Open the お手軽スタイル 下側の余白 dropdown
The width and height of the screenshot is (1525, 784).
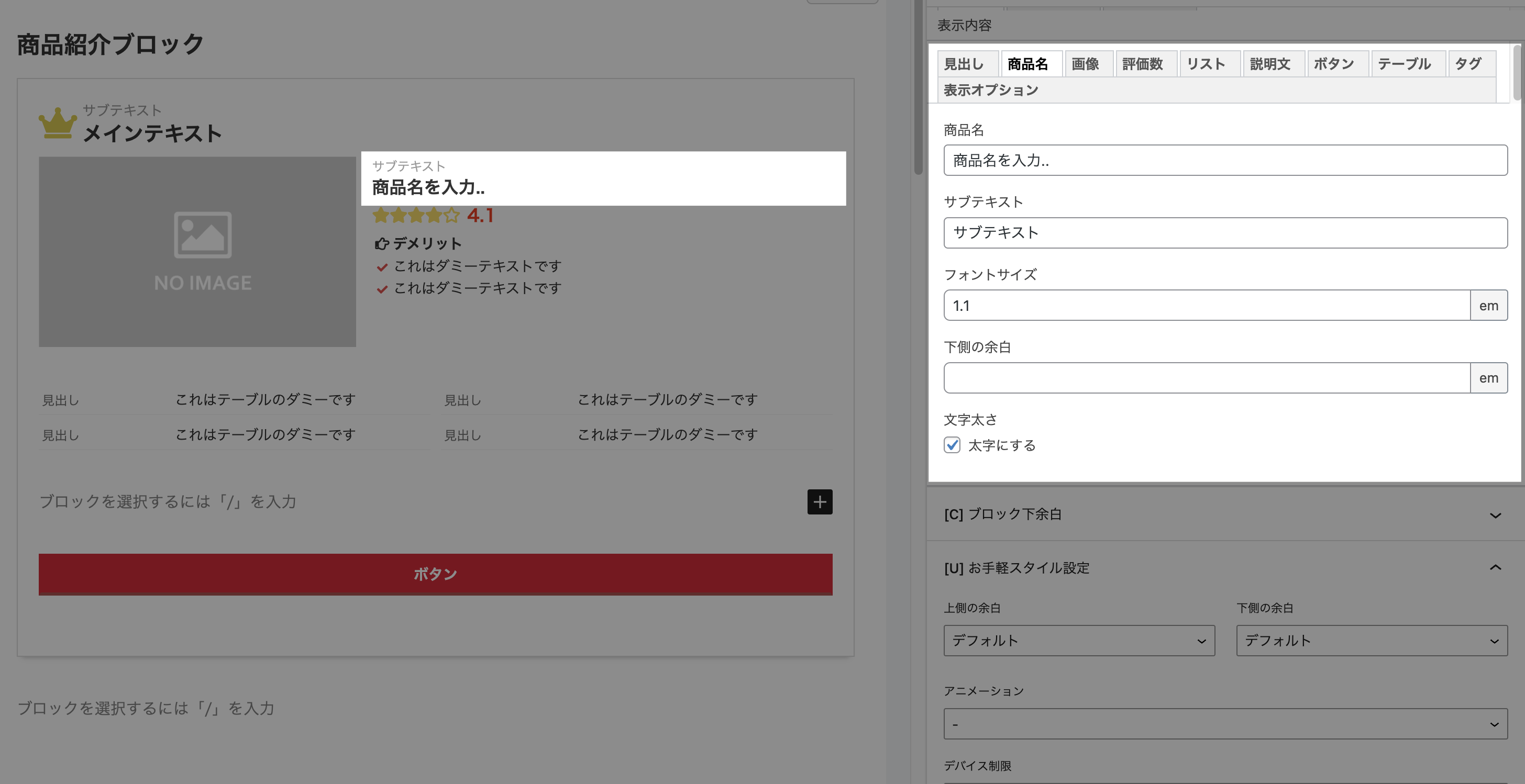pyautogui.click(x=1372, y=640)
